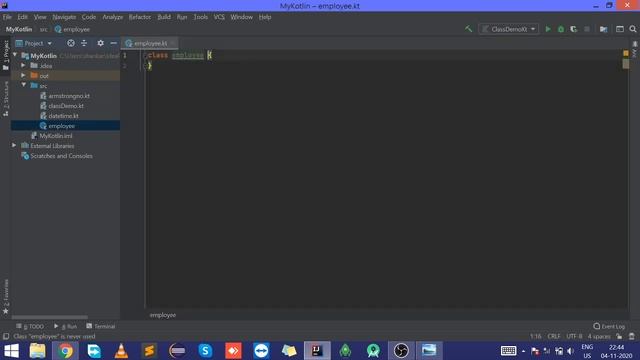This screenshot has width=640, height=360.
Task: Open the 4 spaces indent selector
Action: coord(599,336)
